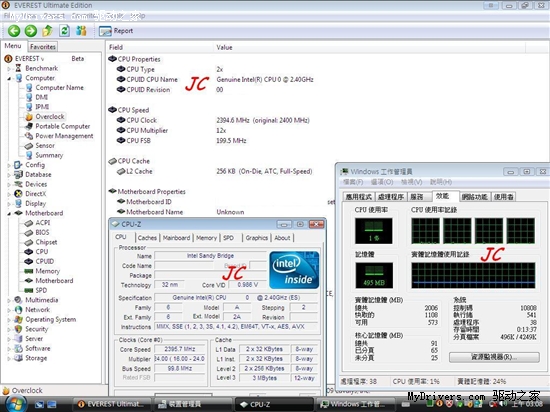The width and height of the screenshot is (550, 412).
Task: Collapse the Computer tree node
Action: click(9, 78)
